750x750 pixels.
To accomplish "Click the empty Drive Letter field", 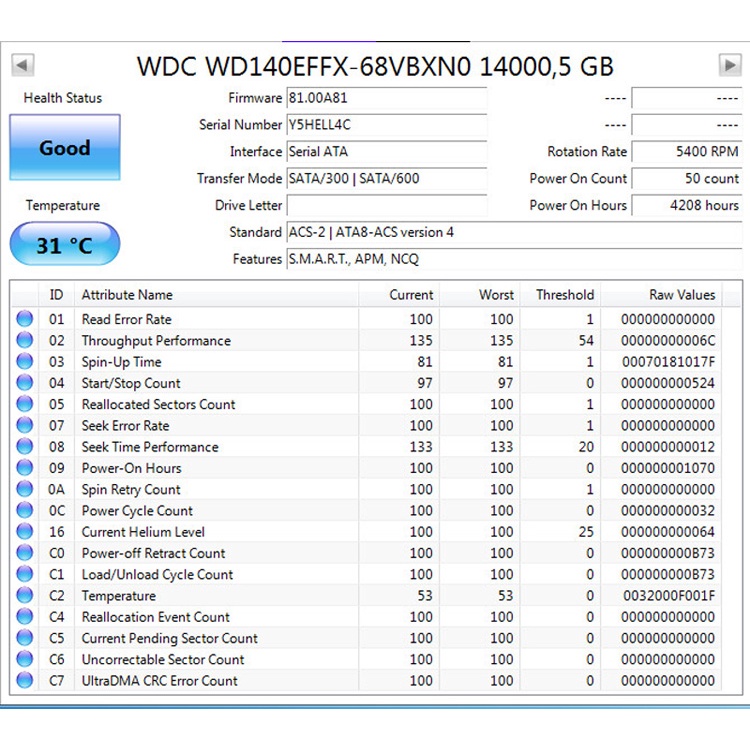I will [x=386, y=205].
